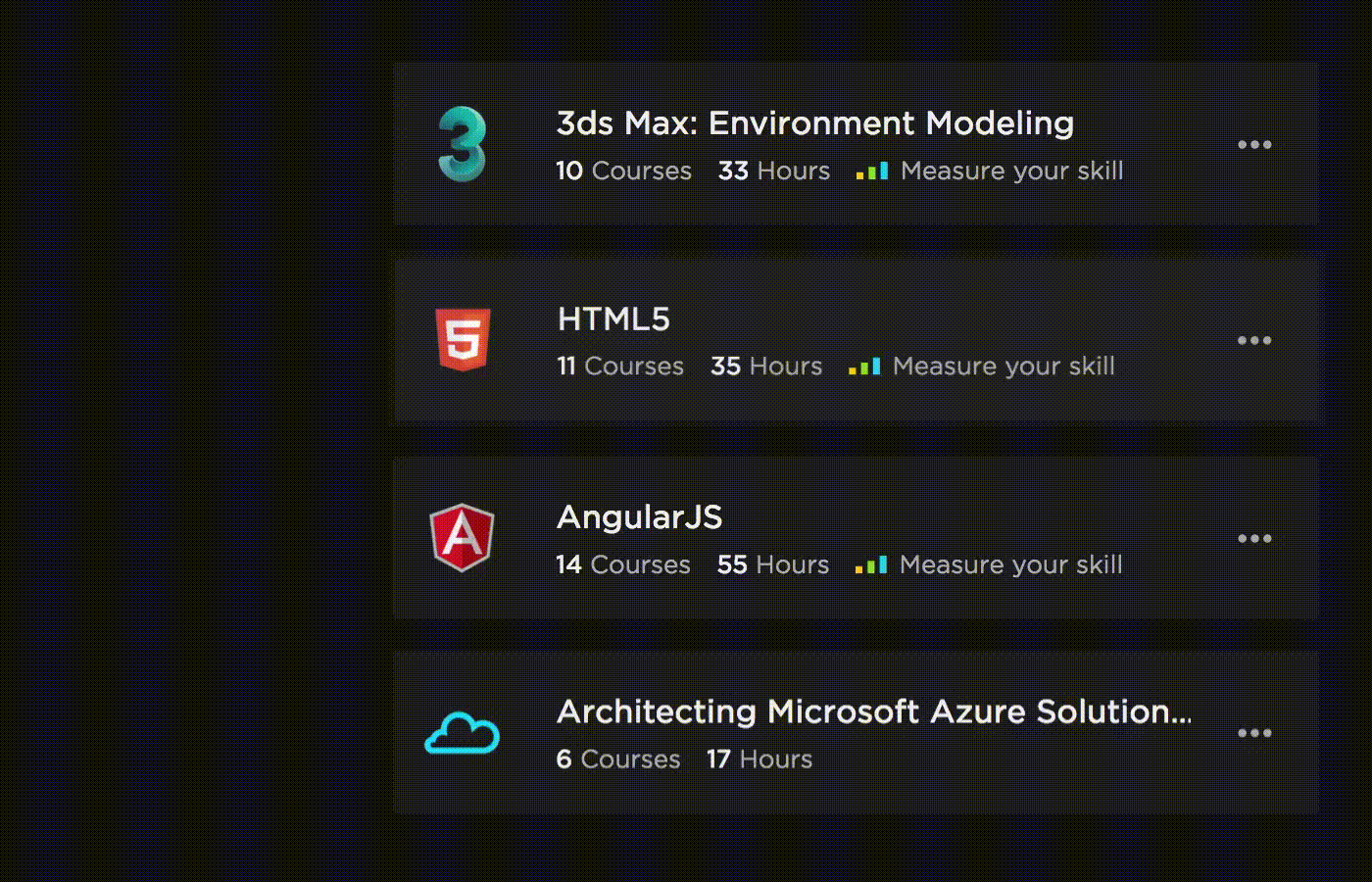Click the '35 Hours' text
This screenshot has width=1372, height=882.
[x=766, y=367]
